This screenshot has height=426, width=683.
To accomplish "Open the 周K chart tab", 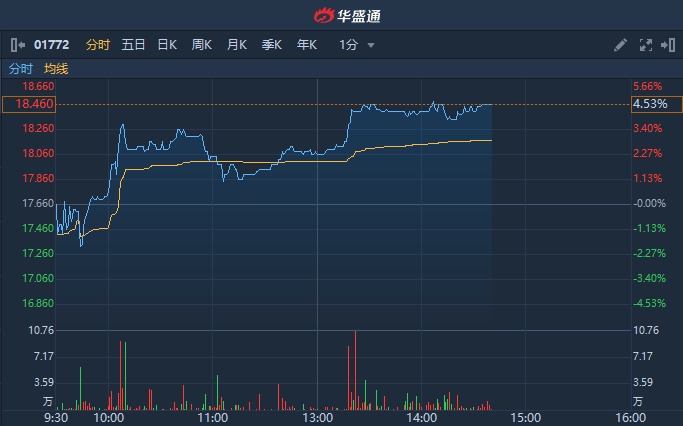I will tap(202, 45).
